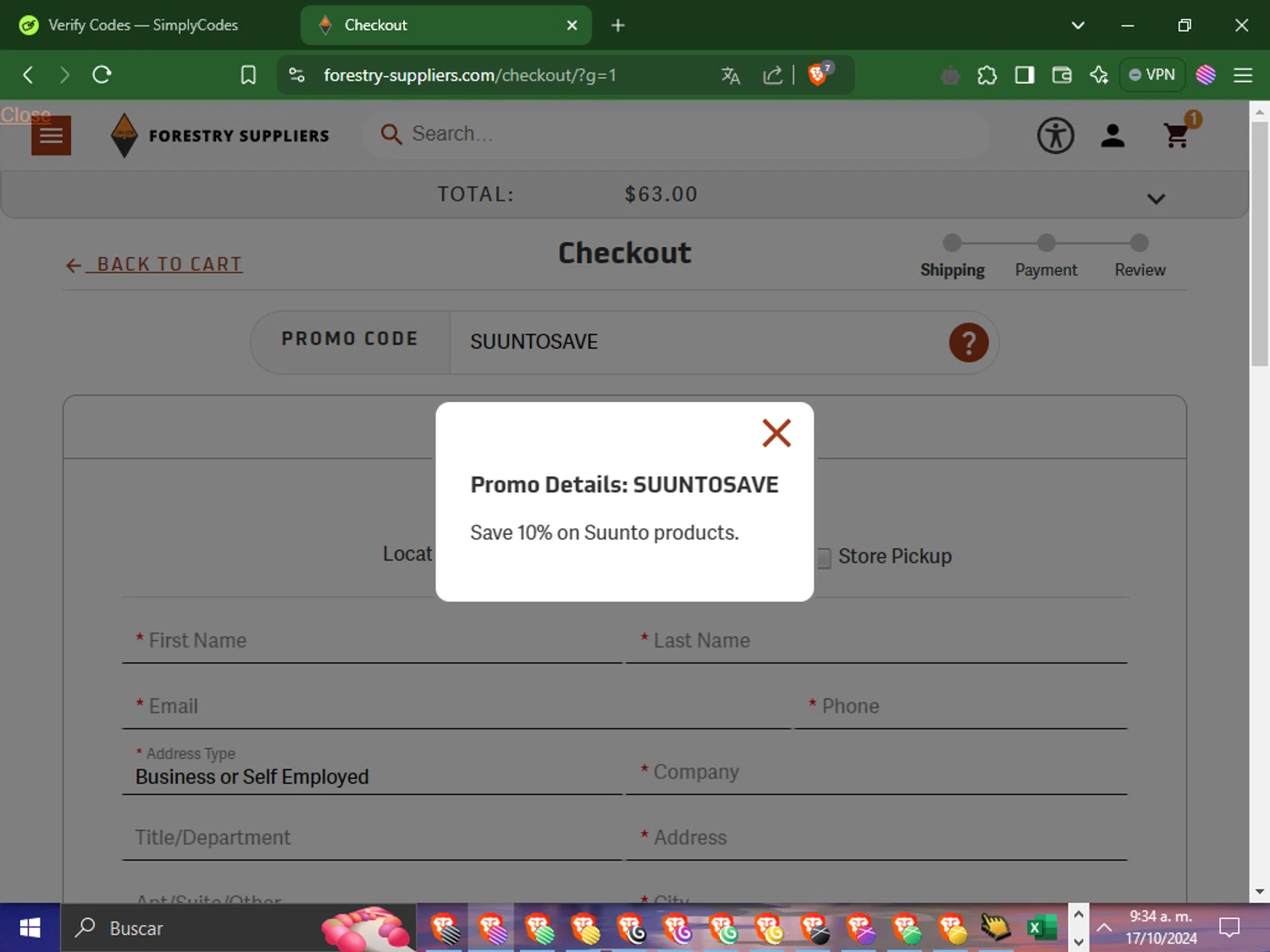
Task: Select the Review checkout step
Action: [x=1140, y=256]
